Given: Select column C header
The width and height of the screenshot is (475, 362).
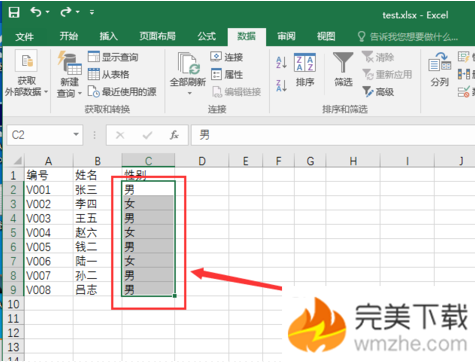Looking at the screenshot, I should tap(148, 161).
